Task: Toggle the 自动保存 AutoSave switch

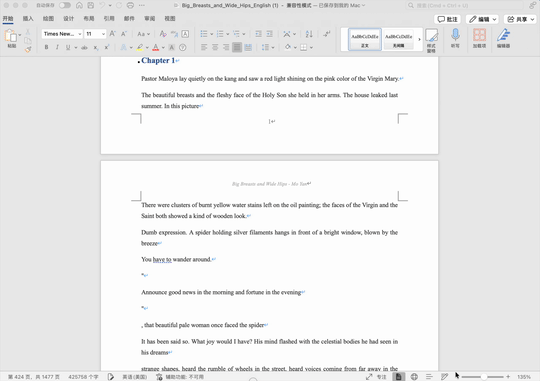Action: point(65,5)
